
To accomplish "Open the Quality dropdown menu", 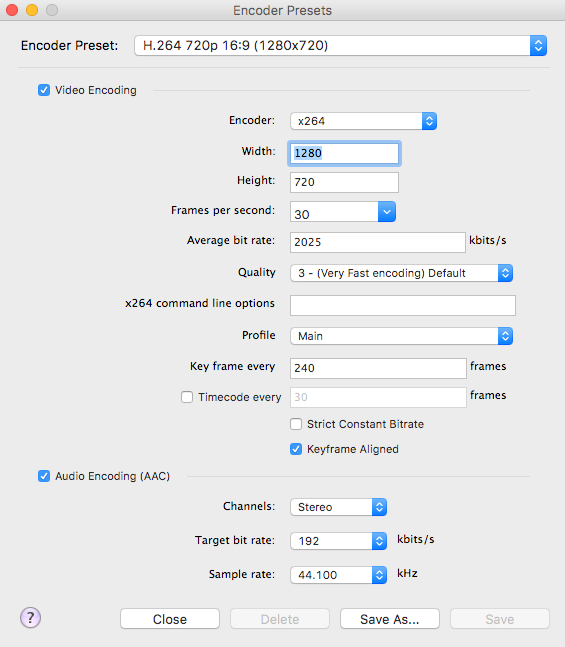I will click(402, 273).
